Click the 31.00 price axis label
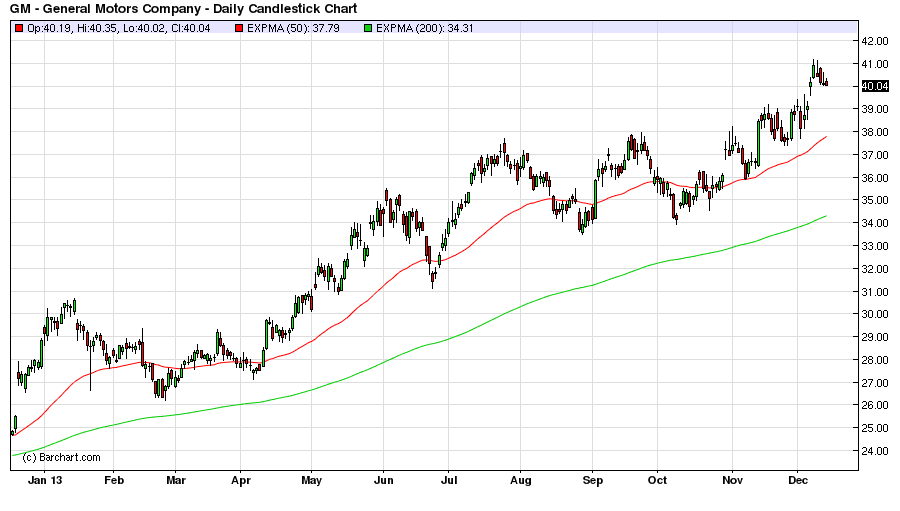Image resolution: width=900 pixels, height=511 pixels. point(875,292)
